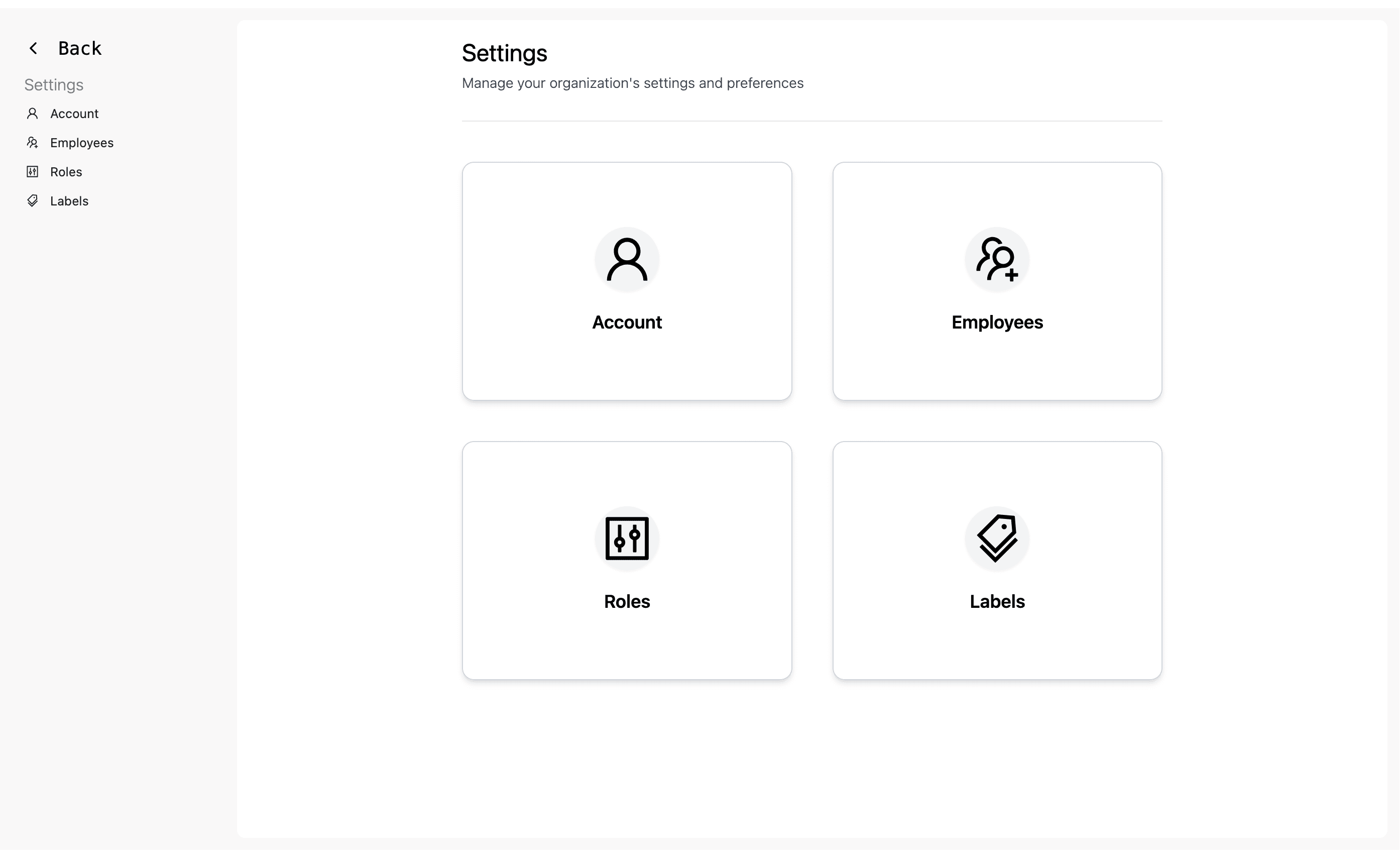Open the Account card title

[x=627, y=323]
